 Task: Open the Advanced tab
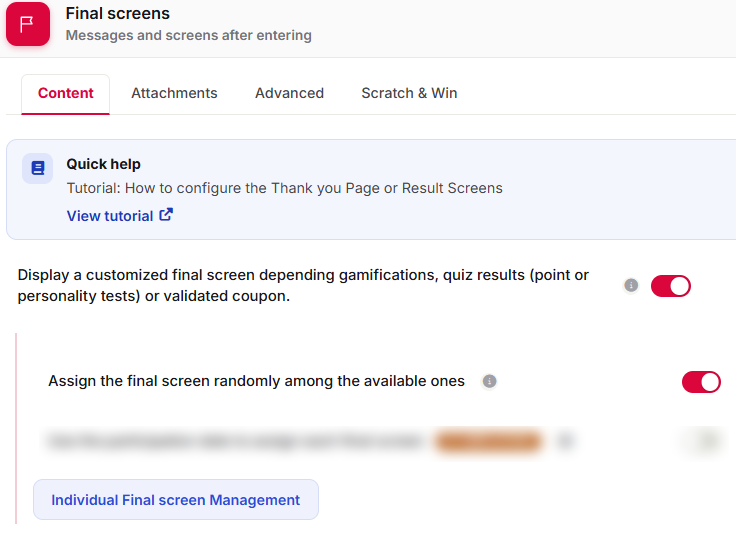(289, 93)
